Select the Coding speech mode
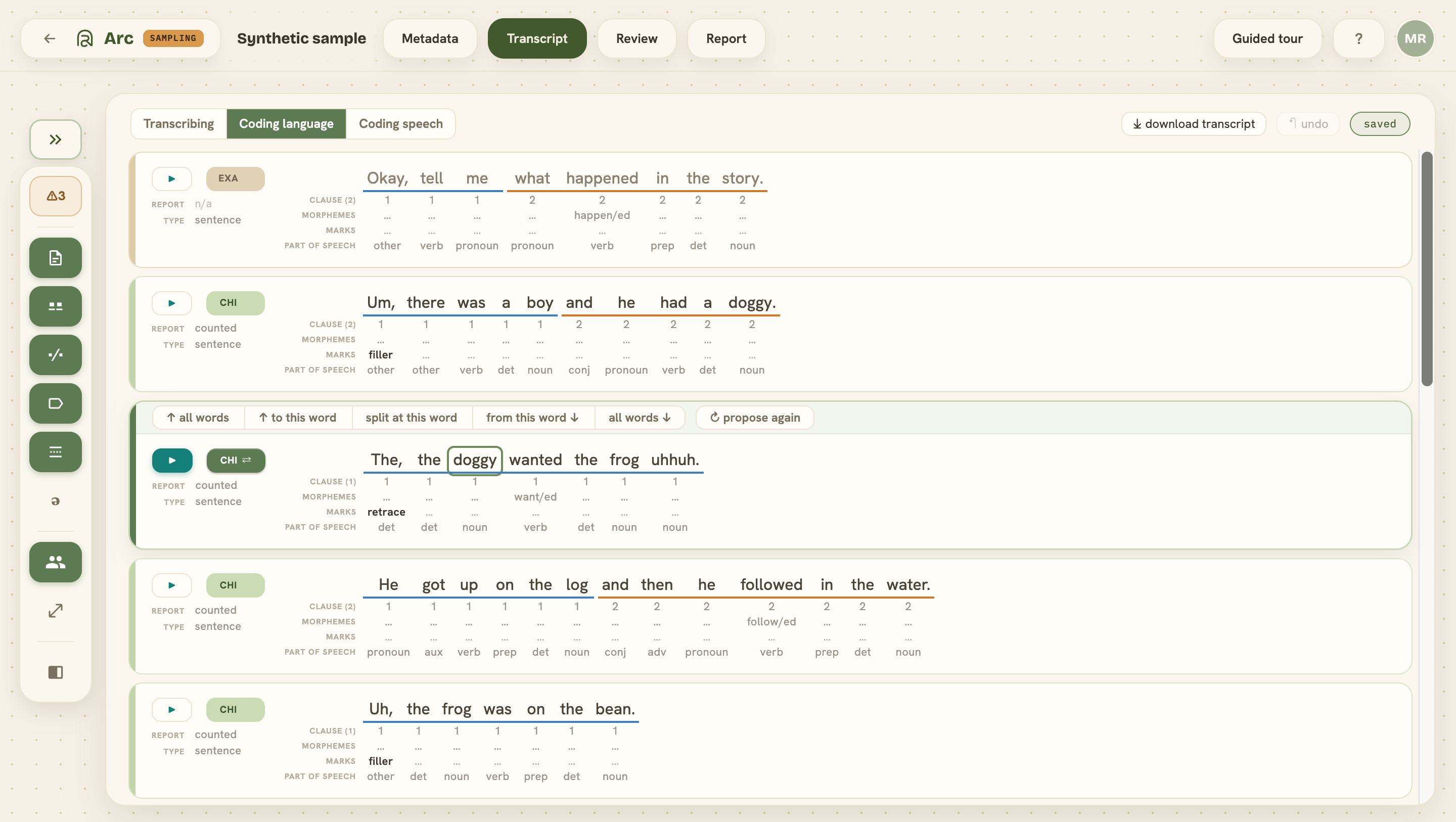The height and width of the screenshot is (822, 1456). (x=401, y=124)
